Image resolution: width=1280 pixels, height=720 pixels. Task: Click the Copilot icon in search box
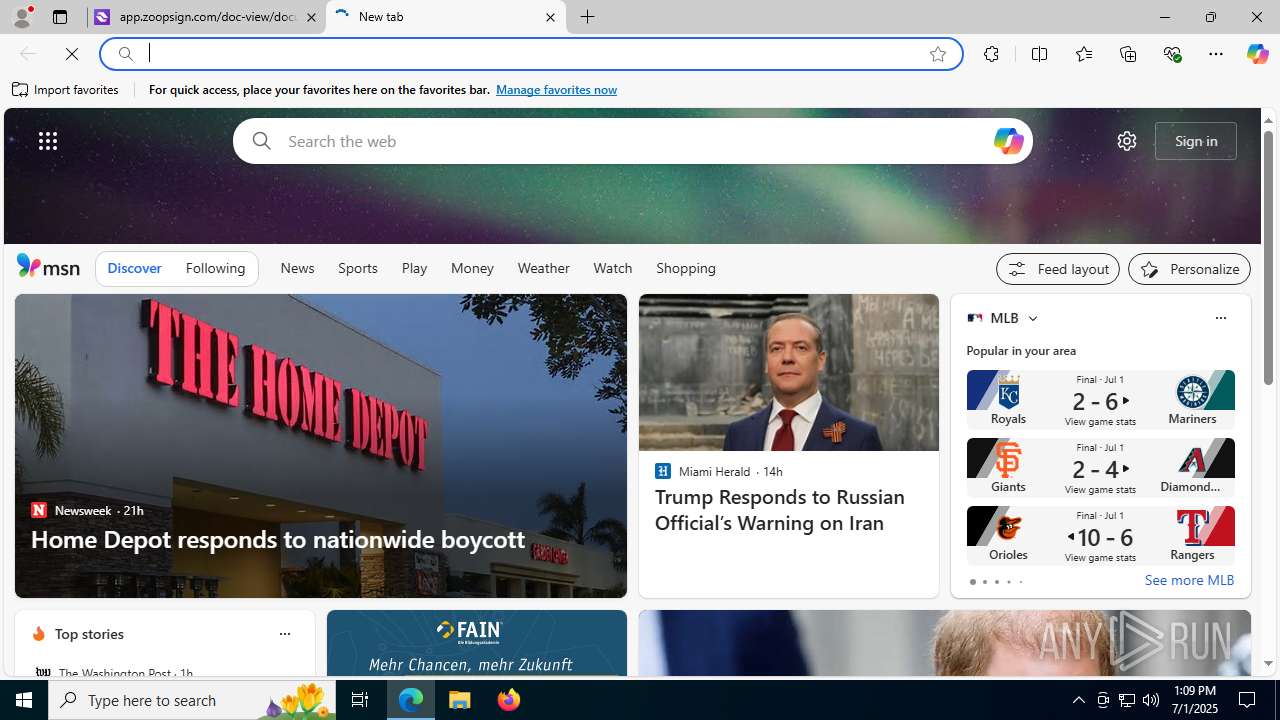pos(1008,141)
